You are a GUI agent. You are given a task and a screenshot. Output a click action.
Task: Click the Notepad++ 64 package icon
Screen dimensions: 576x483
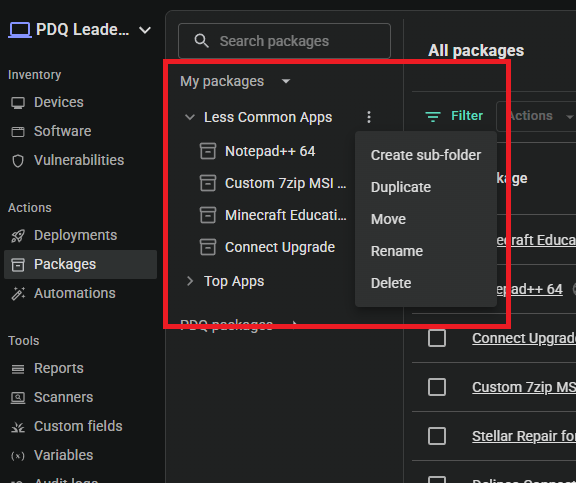click(x=208, y=151)
